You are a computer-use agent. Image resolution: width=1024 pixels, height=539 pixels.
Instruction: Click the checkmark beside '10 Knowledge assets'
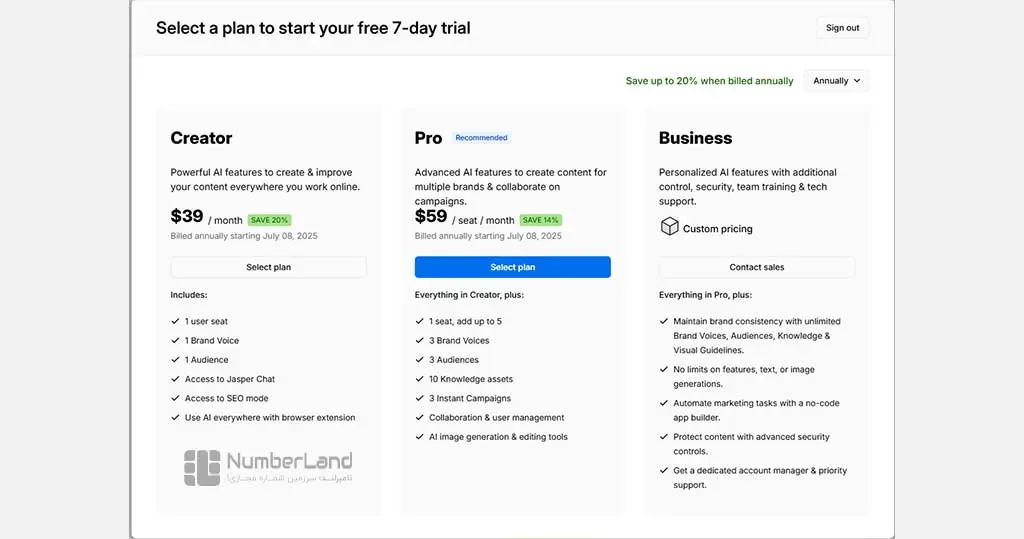coord(419,379)
